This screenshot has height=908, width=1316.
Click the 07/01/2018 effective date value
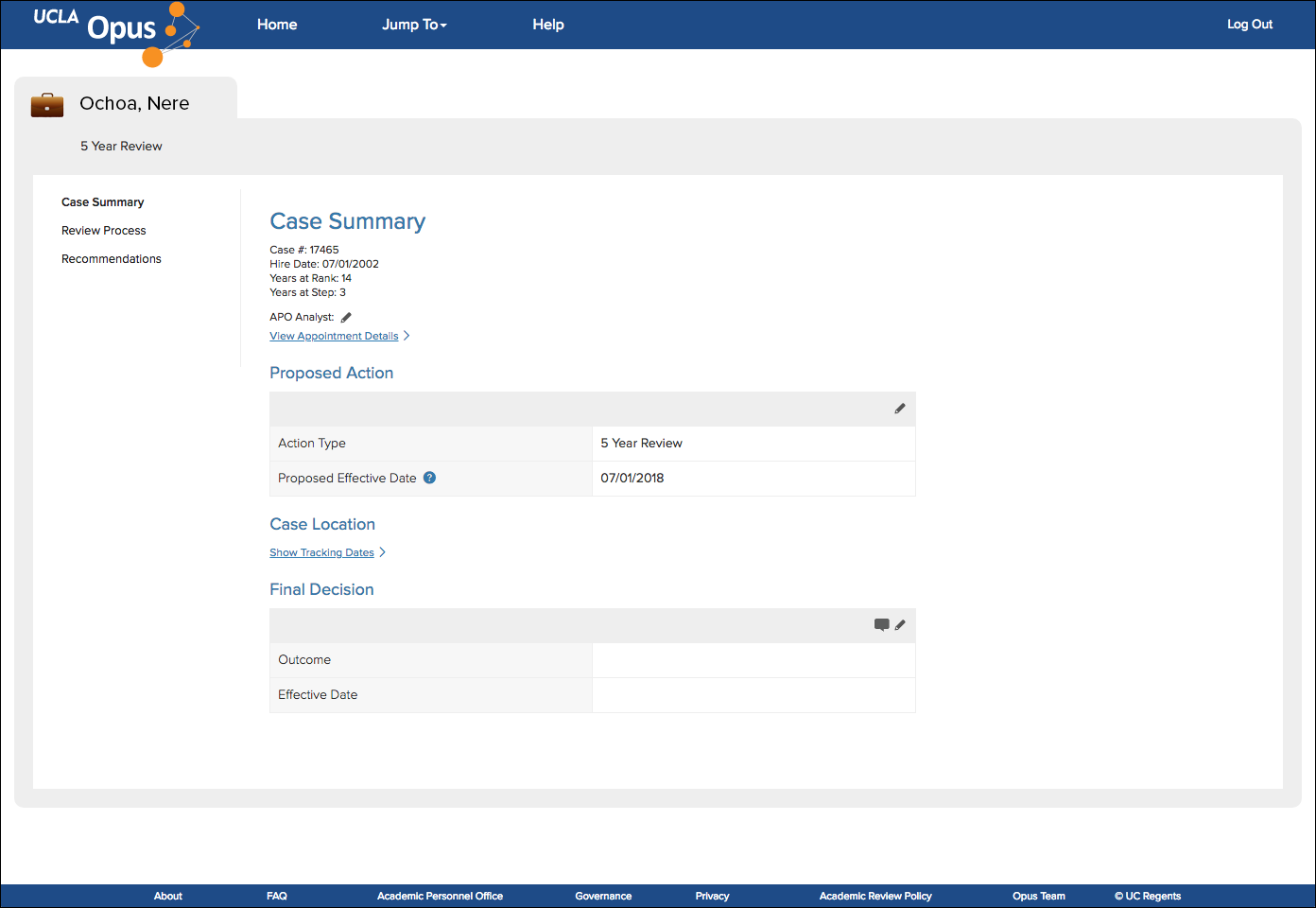(x=632, y=479)
